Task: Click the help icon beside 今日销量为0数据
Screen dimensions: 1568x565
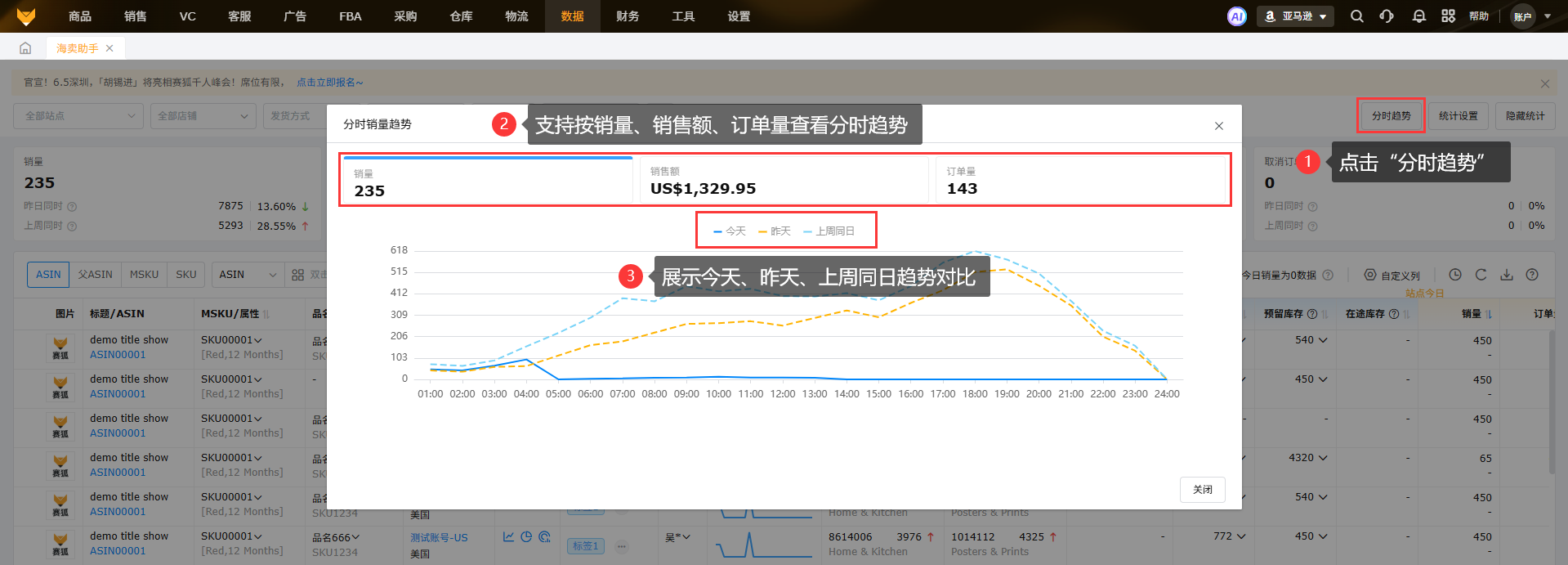Action: [1328, 275]
